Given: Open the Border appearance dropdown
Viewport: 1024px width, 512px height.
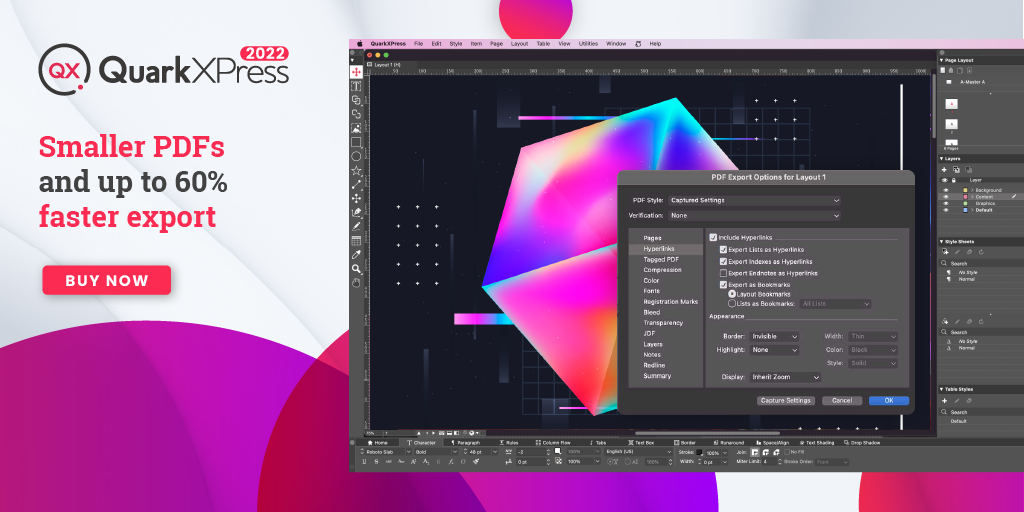Looking at the screenshot, I should [x=774, y=336].
